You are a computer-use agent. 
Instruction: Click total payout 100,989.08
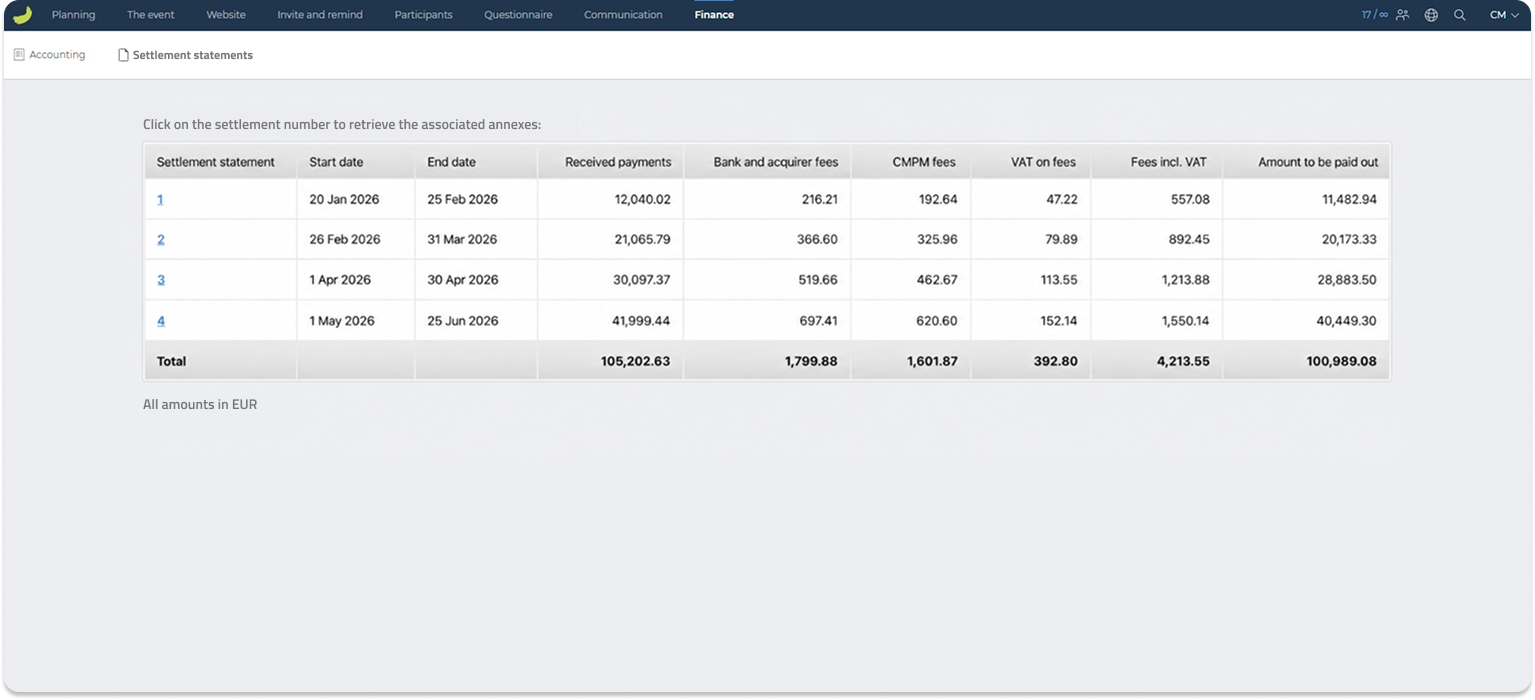tap(1342, 361)
